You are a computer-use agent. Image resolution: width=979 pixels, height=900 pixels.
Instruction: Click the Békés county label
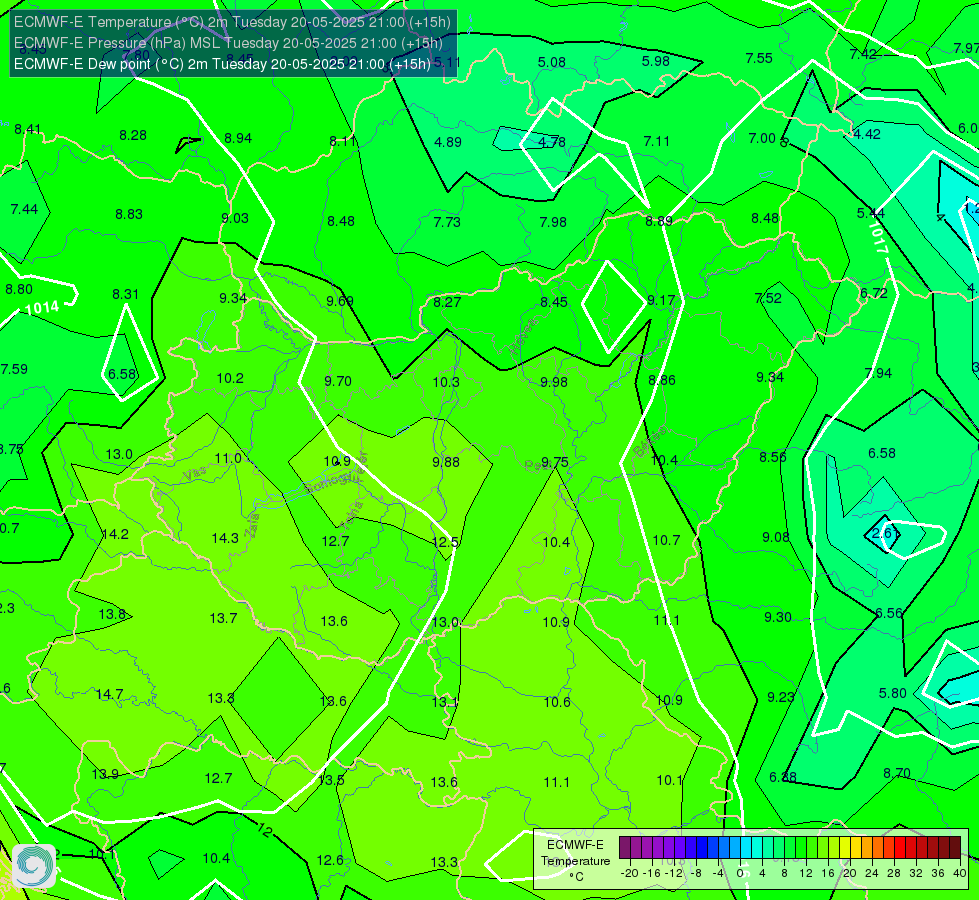tap(650, 443)
